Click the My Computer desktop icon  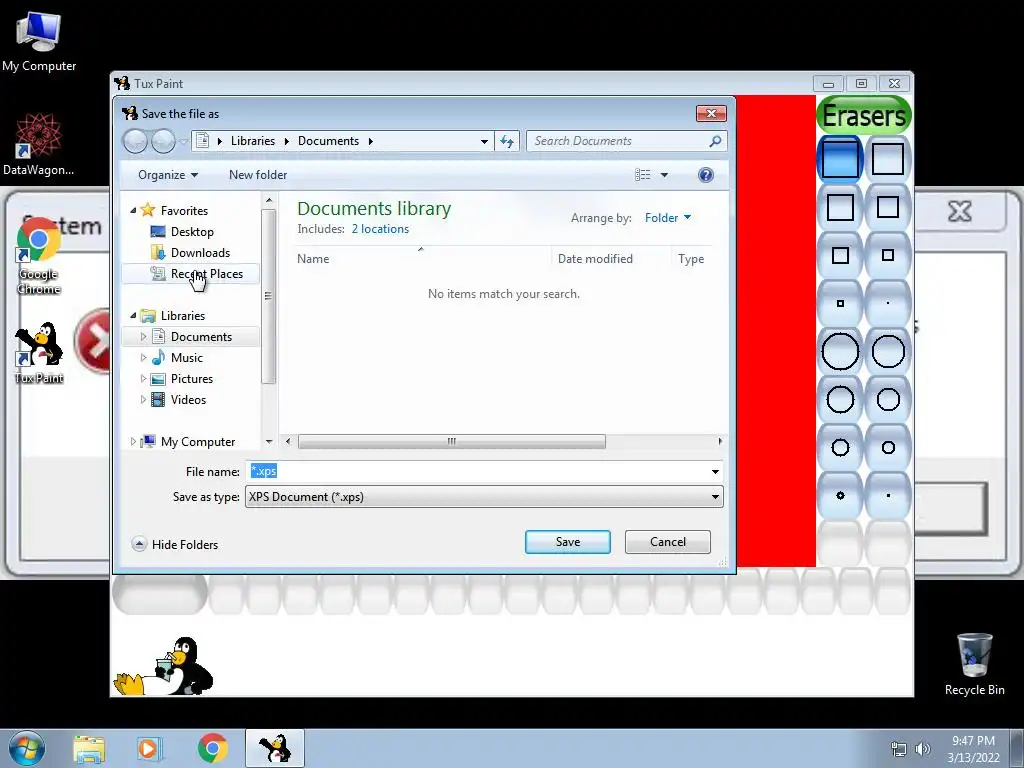39,40
